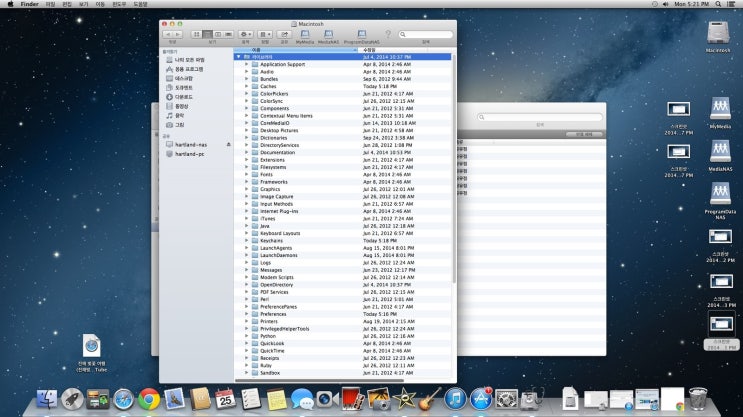Open the Arrange items dropdown in toolbar
This screenshot has height=417, width=743.
coord(265,34)
